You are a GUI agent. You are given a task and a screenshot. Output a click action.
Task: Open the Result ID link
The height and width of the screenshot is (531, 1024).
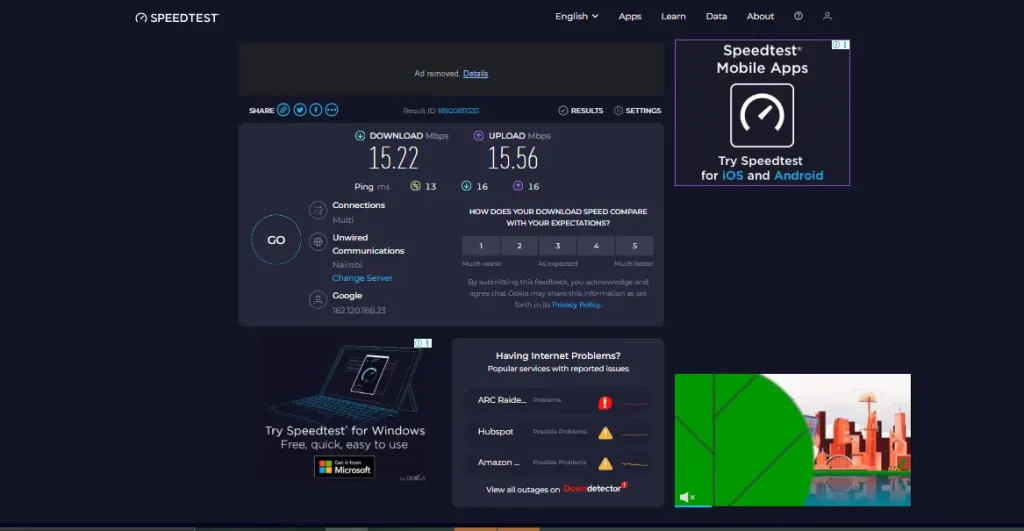click(x=458, y=111)
